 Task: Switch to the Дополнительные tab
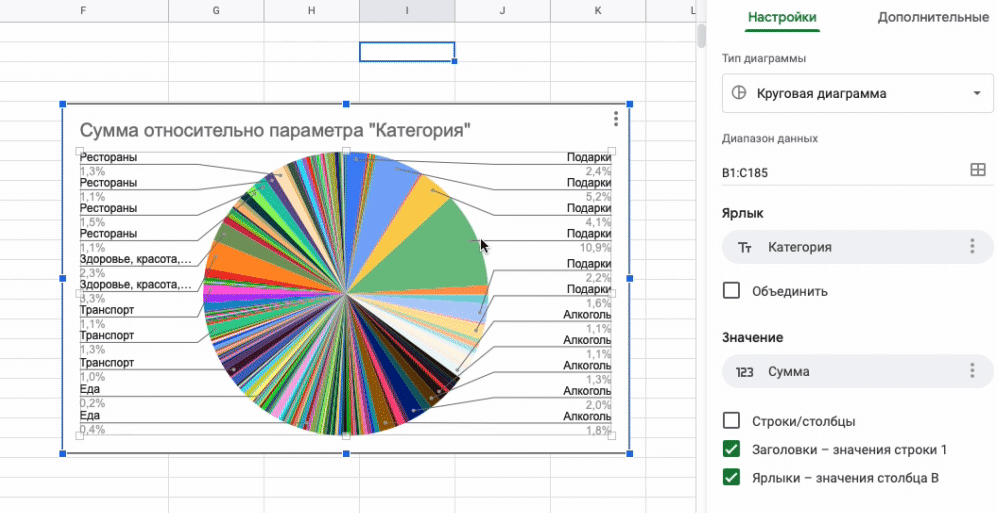pyautogui.click(x=933, y=18)
